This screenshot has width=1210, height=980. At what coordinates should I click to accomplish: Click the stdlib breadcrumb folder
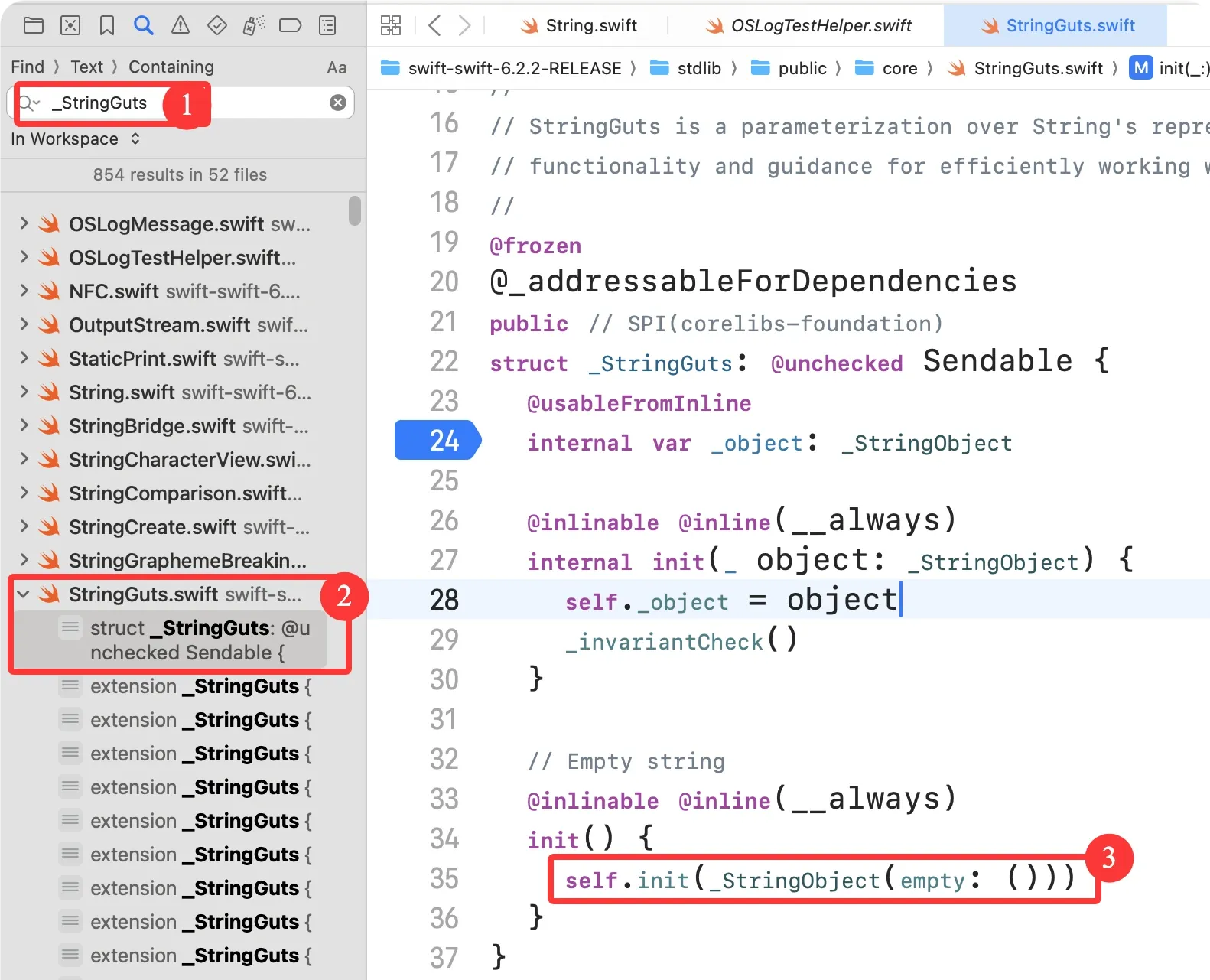click(685, 68)
